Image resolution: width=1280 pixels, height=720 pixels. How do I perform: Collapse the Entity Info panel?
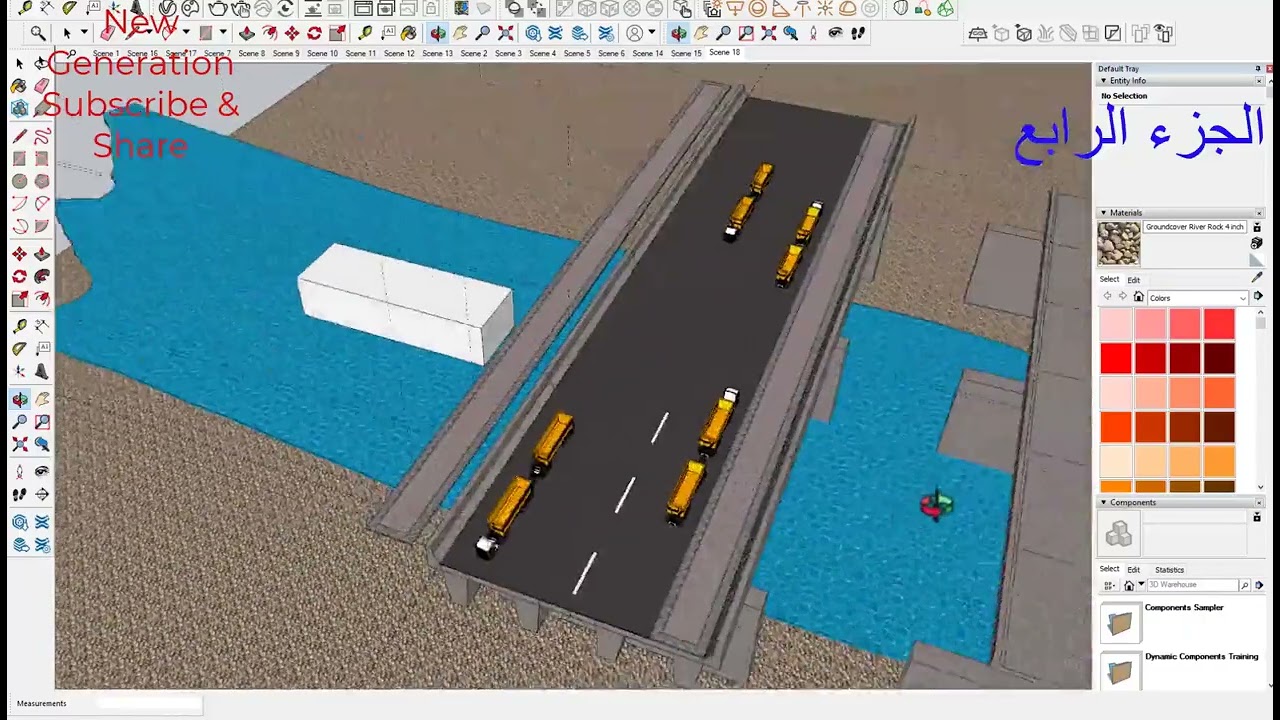point(1103,81)
